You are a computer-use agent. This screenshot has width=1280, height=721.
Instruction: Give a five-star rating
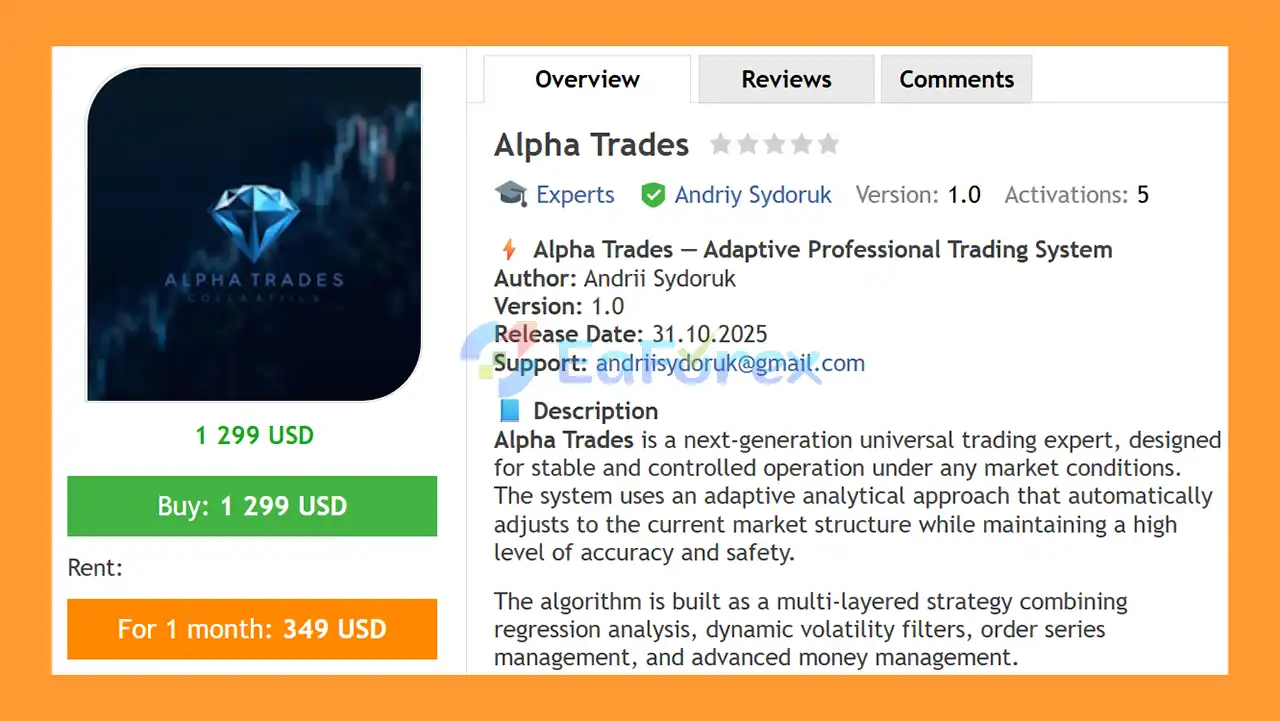[x=828, y=145]
